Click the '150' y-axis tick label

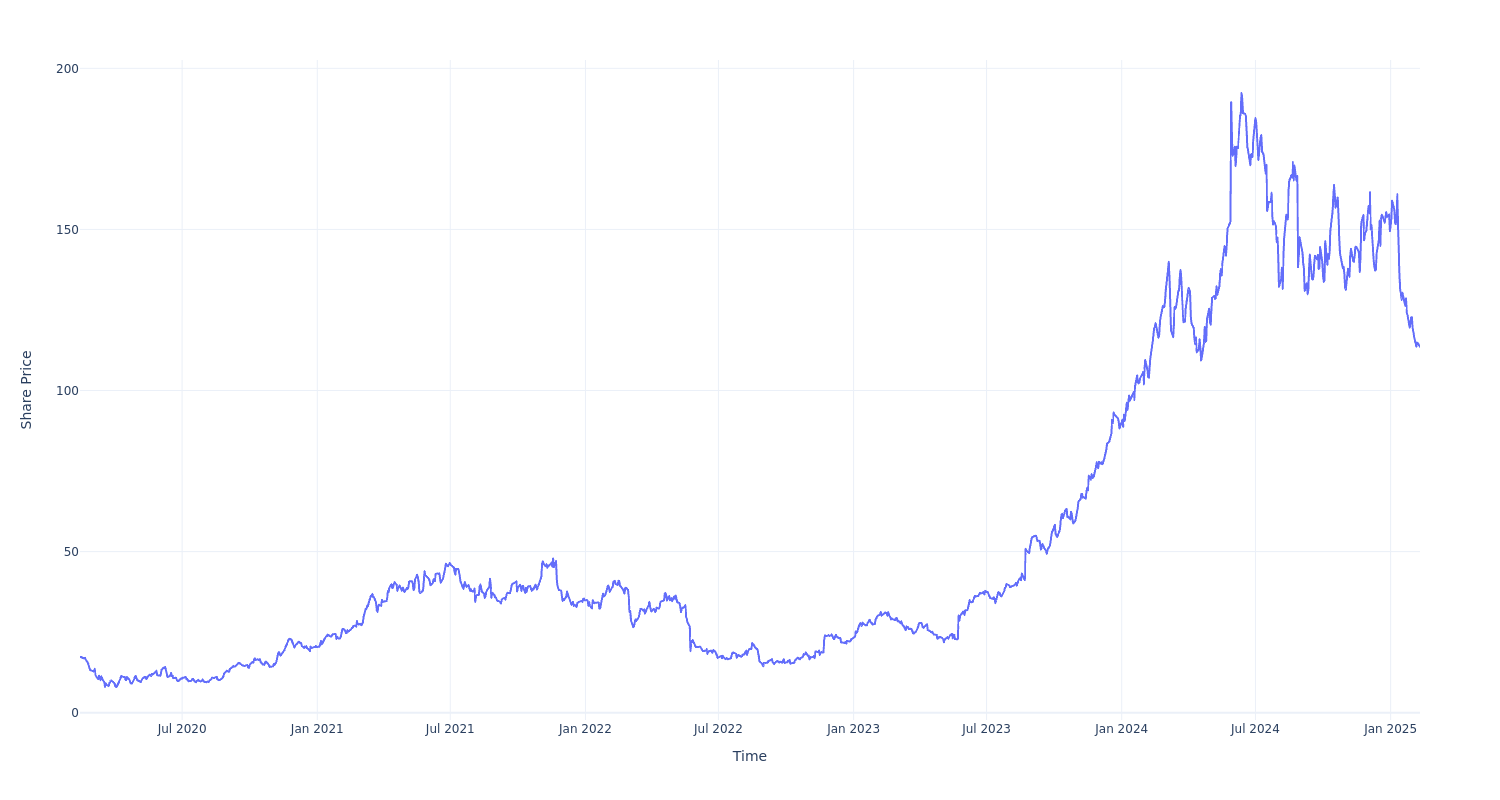[67, 230]
